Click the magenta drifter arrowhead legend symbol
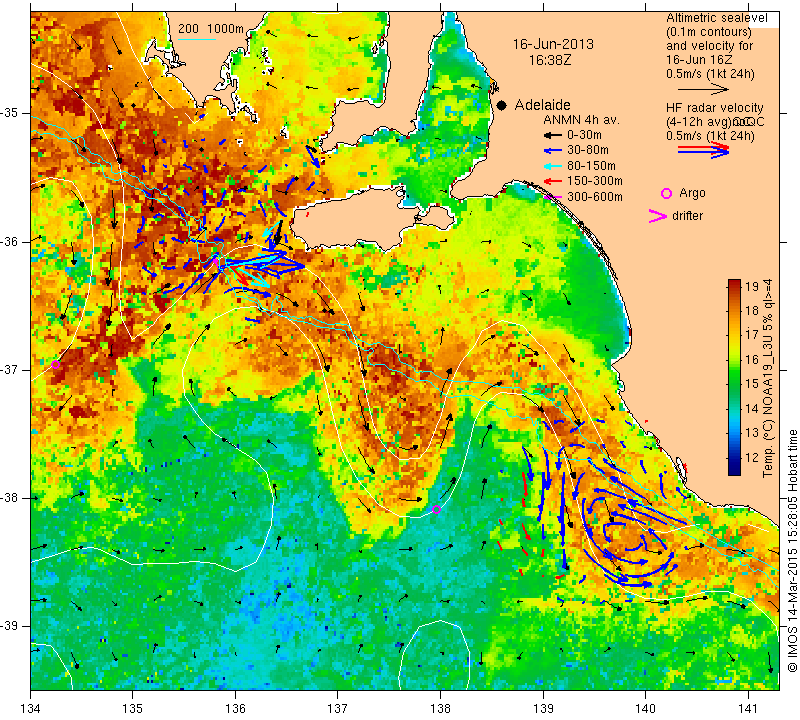This screenshot has width=800, height=720. click(x=658, y=216)
